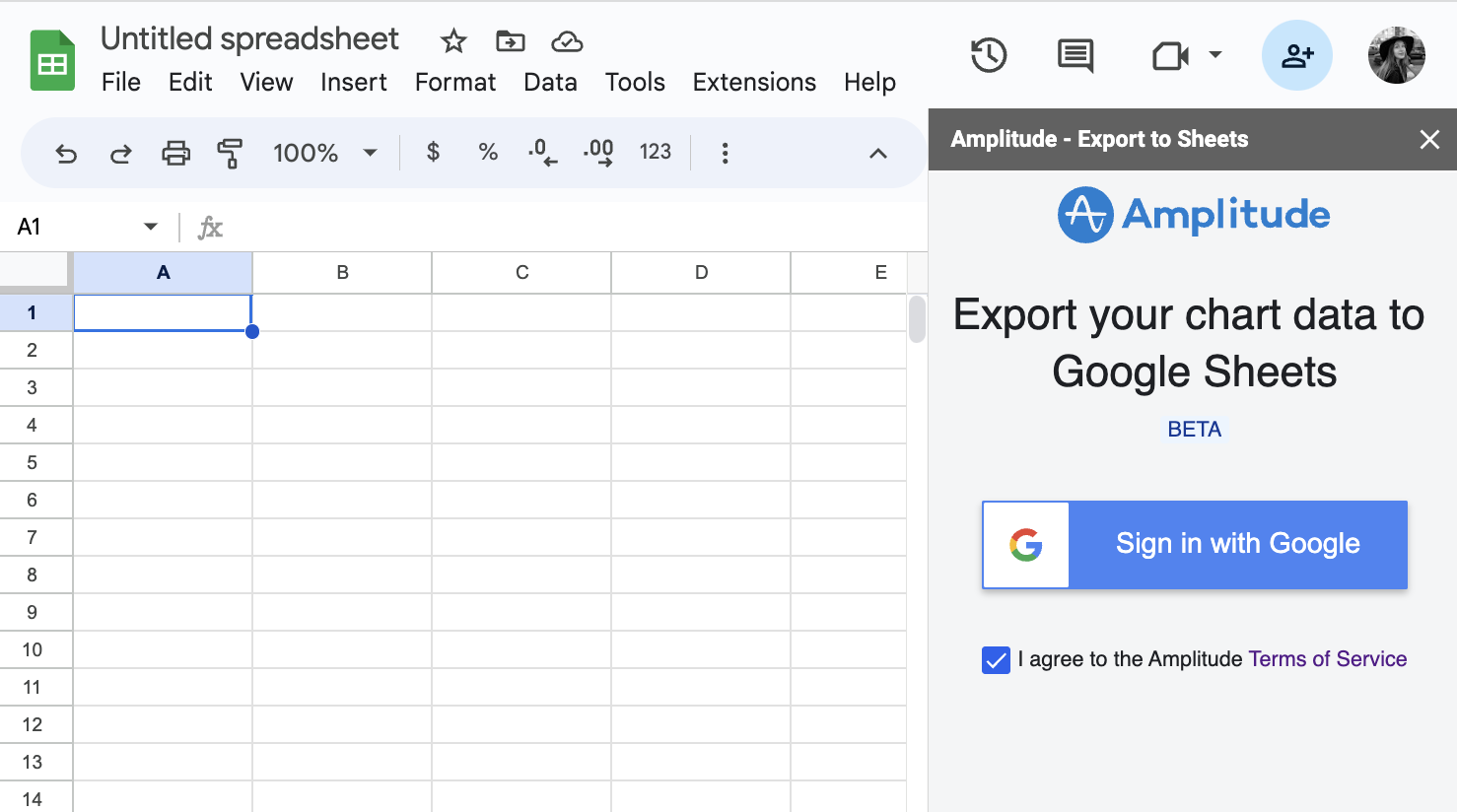
Task: Print the spreadsheet using the printer icon
Action: pos(175,153)
